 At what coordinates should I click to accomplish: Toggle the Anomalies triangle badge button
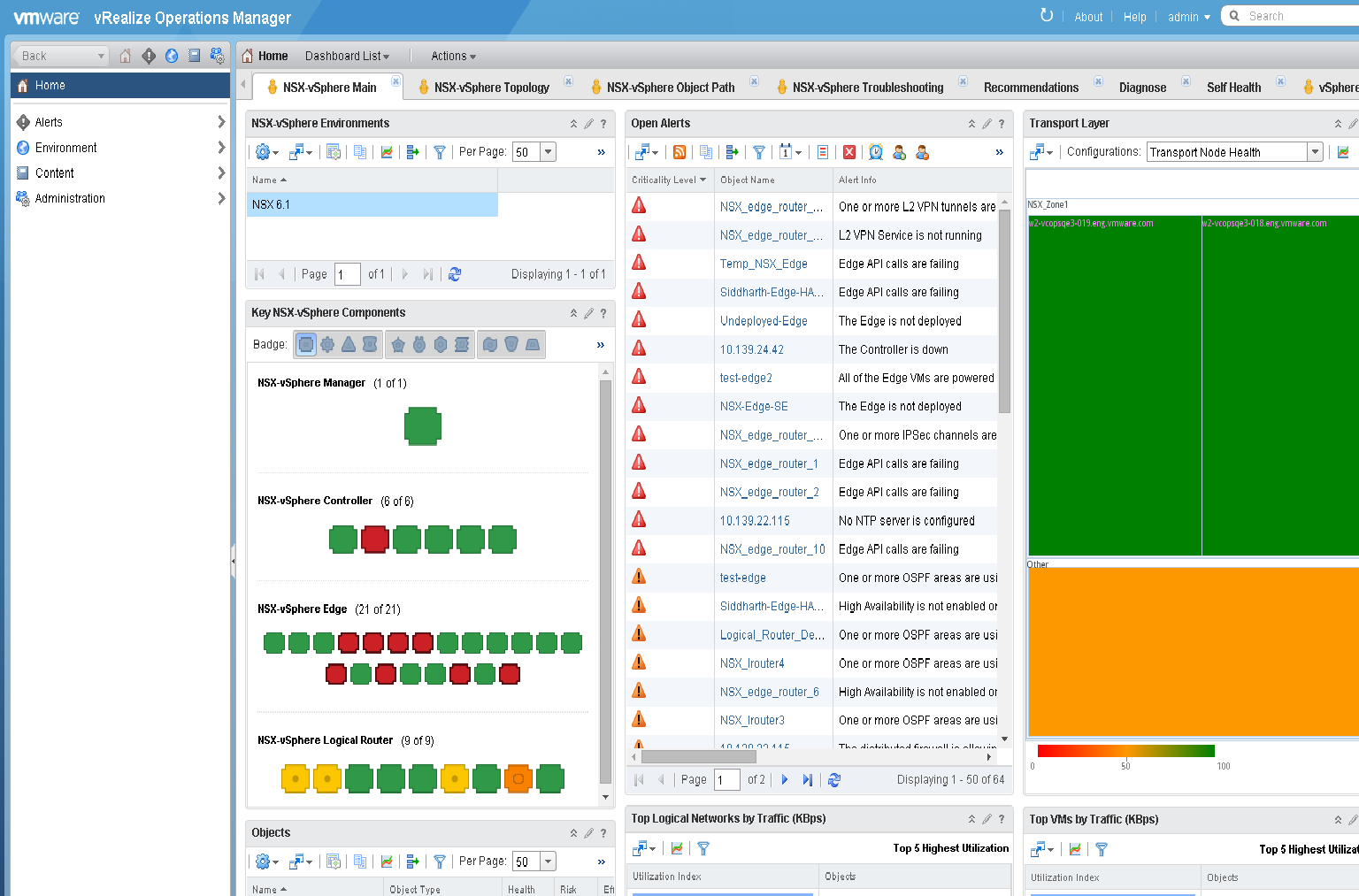349,344
